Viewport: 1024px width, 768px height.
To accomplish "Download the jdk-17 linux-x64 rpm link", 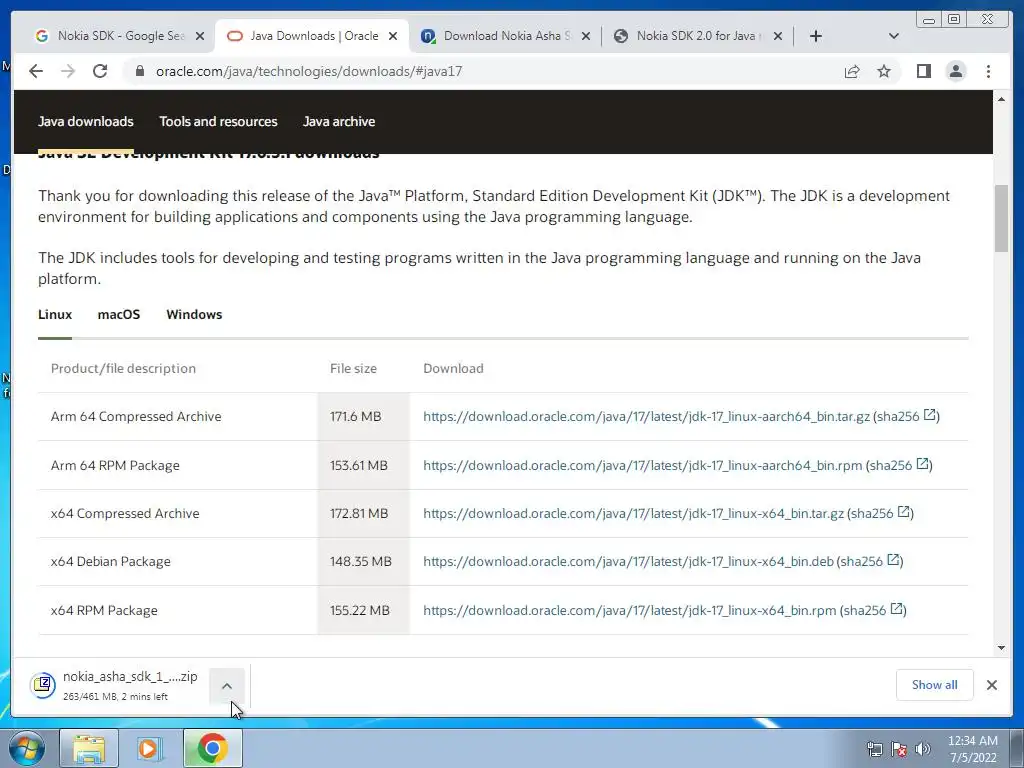I will 630,611.
